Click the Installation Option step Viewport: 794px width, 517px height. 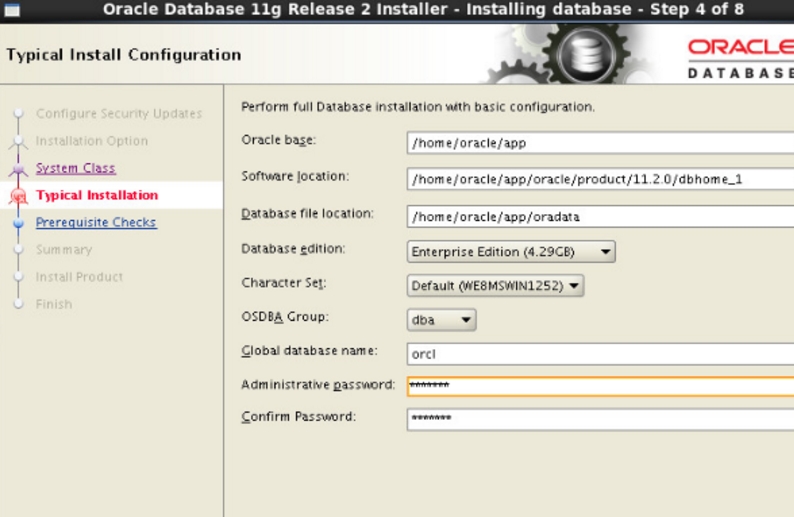92,141
